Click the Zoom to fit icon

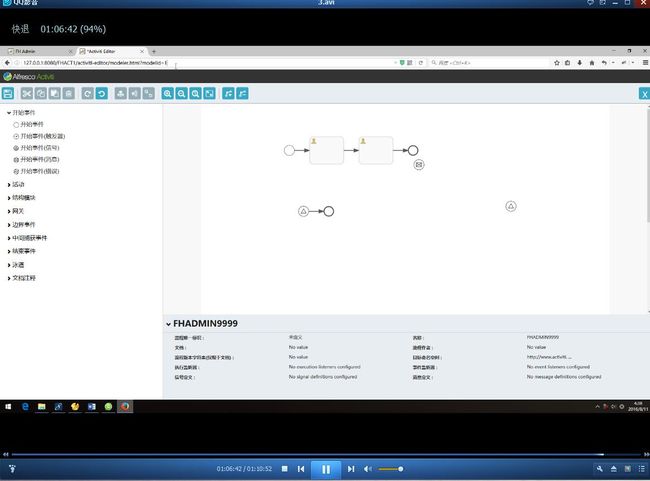[209, 93]
